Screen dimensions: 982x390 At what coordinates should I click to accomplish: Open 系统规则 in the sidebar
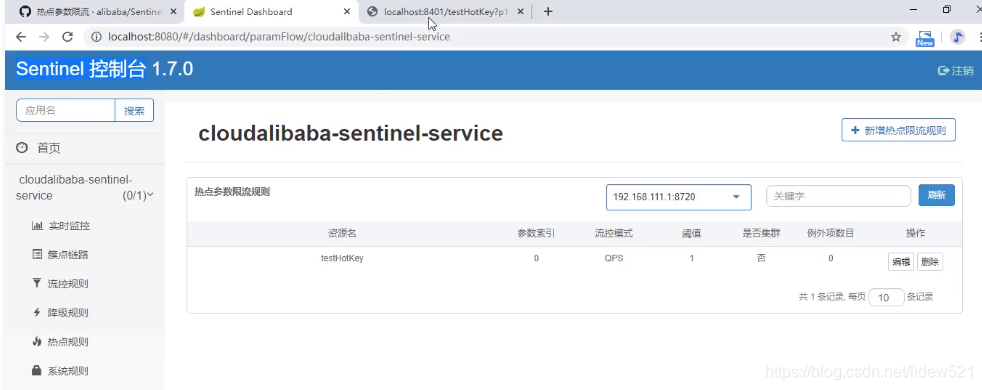point(60,371)
